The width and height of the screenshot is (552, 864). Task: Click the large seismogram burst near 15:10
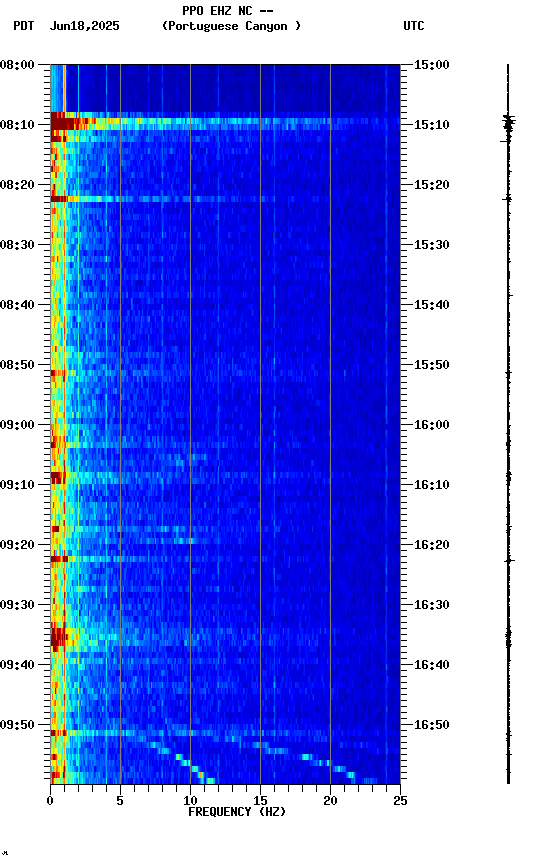coord(508,124)
